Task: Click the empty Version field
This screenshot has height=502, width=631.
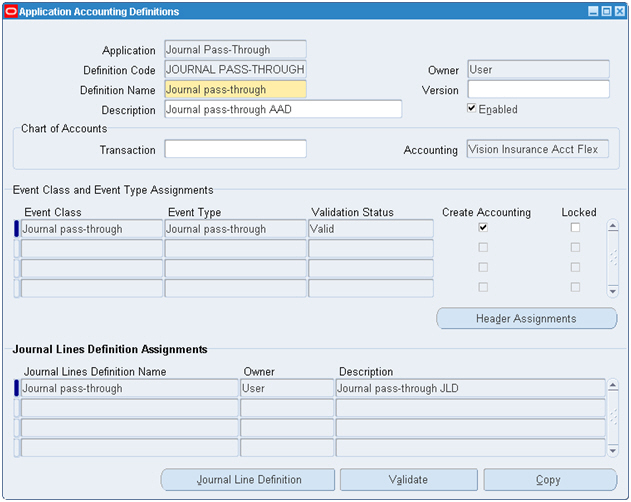Action: [x=538, y=89]
